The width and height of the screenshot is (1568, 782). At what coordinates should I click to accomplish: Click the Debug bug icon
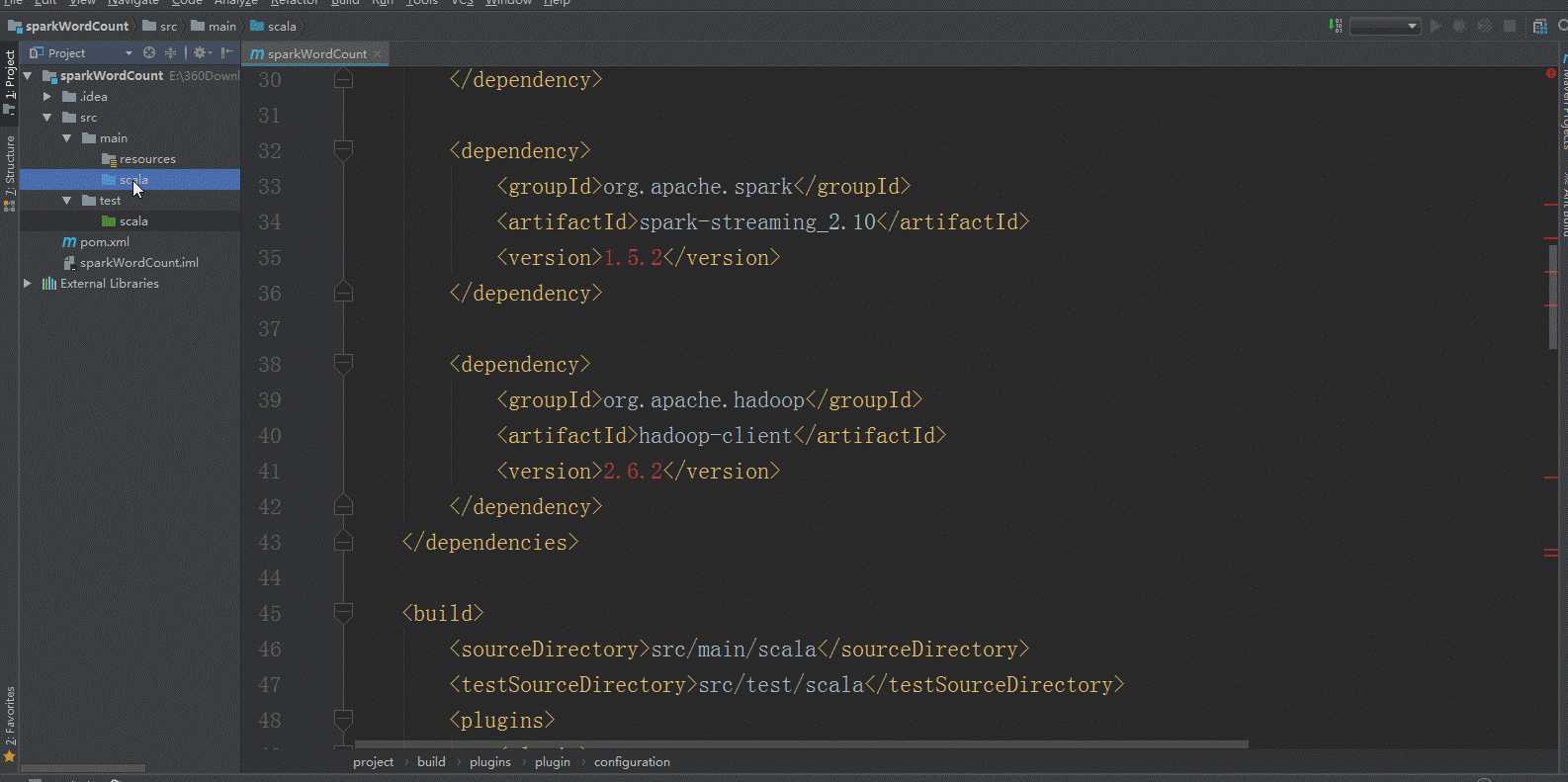coord(1460,26)
